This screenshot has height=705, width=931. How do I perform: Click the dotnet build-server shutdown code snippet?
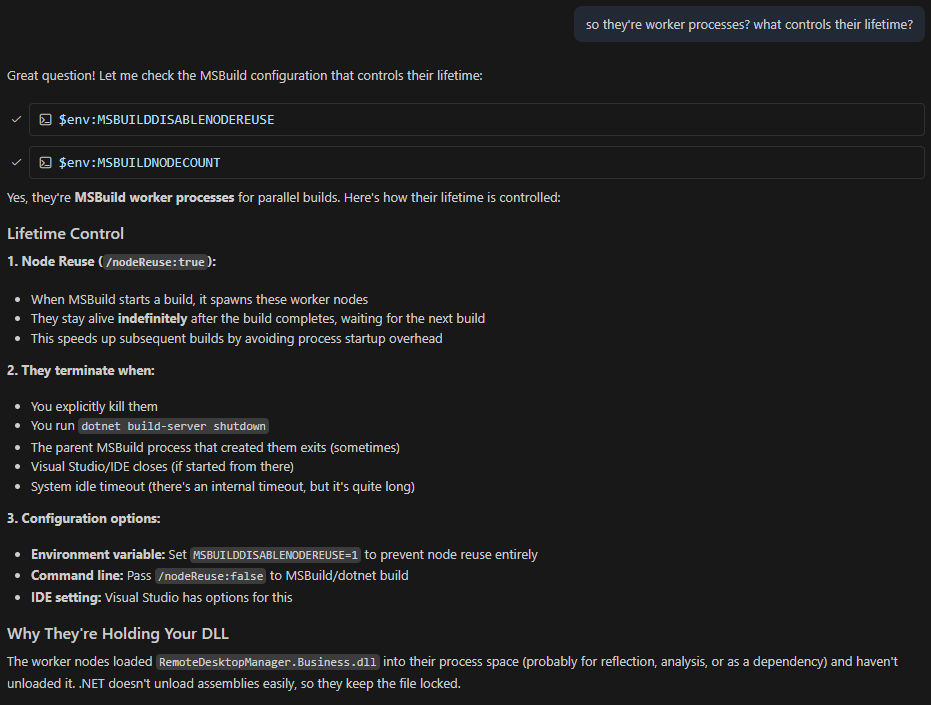click(173, 426)
